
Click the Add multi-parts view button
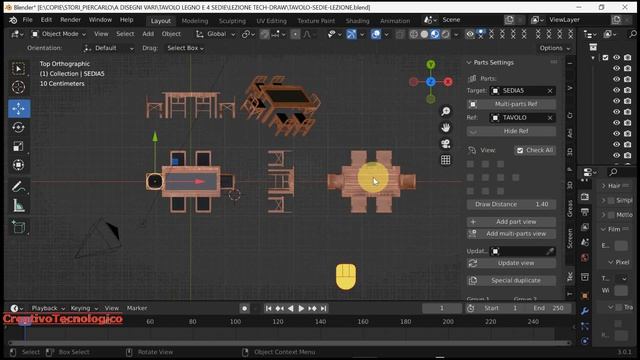511,234
